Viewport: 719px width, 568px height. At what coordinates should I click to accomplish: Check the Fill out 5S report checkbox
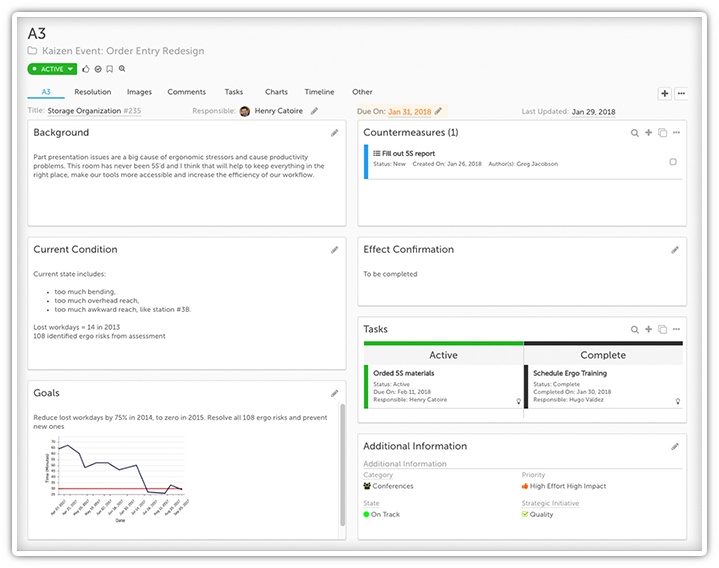(x=673, y=162)
